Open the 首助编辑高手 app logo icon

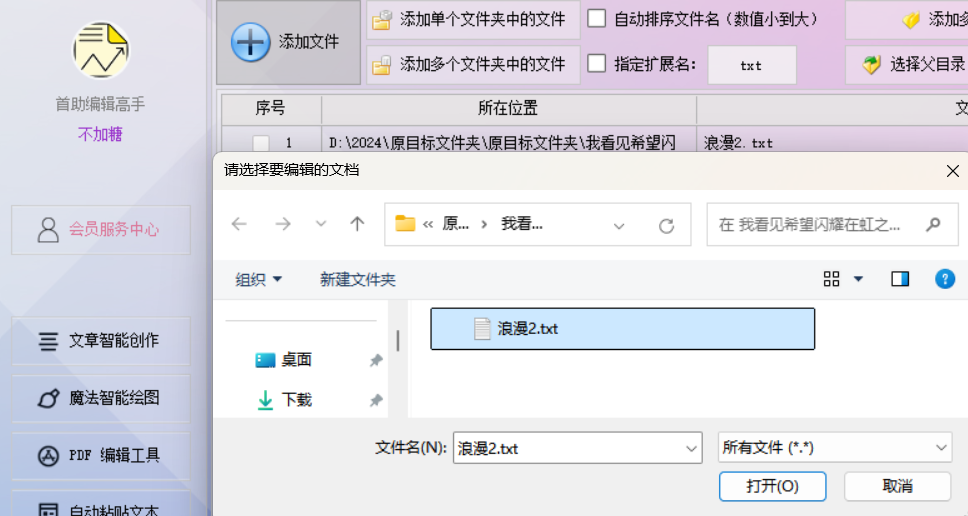click(x=101, y=50)
